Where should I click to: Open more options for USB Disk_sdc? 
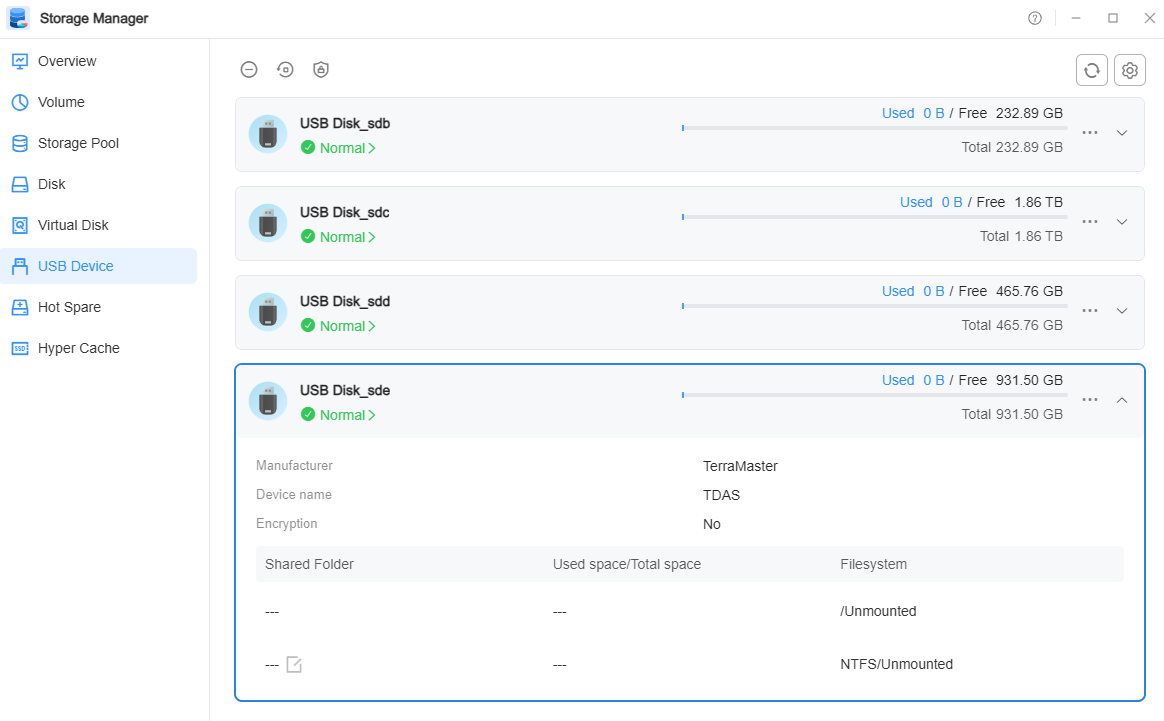click(1090, 222)
